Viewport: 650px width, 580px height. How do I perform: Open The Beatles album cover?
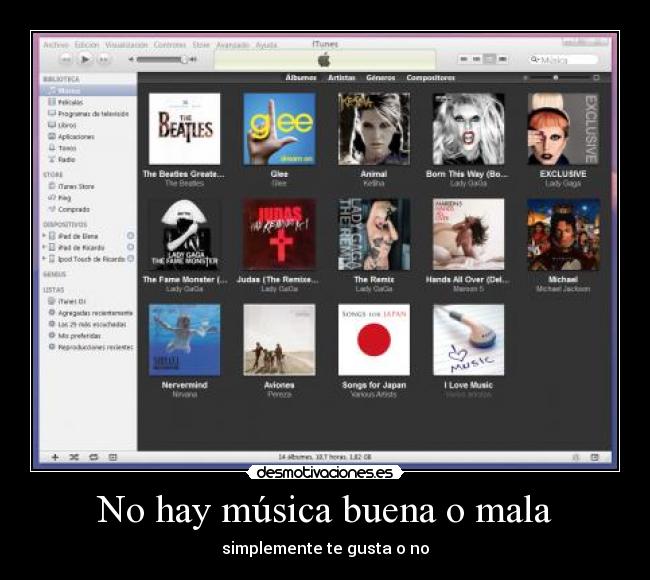(184, 129)
